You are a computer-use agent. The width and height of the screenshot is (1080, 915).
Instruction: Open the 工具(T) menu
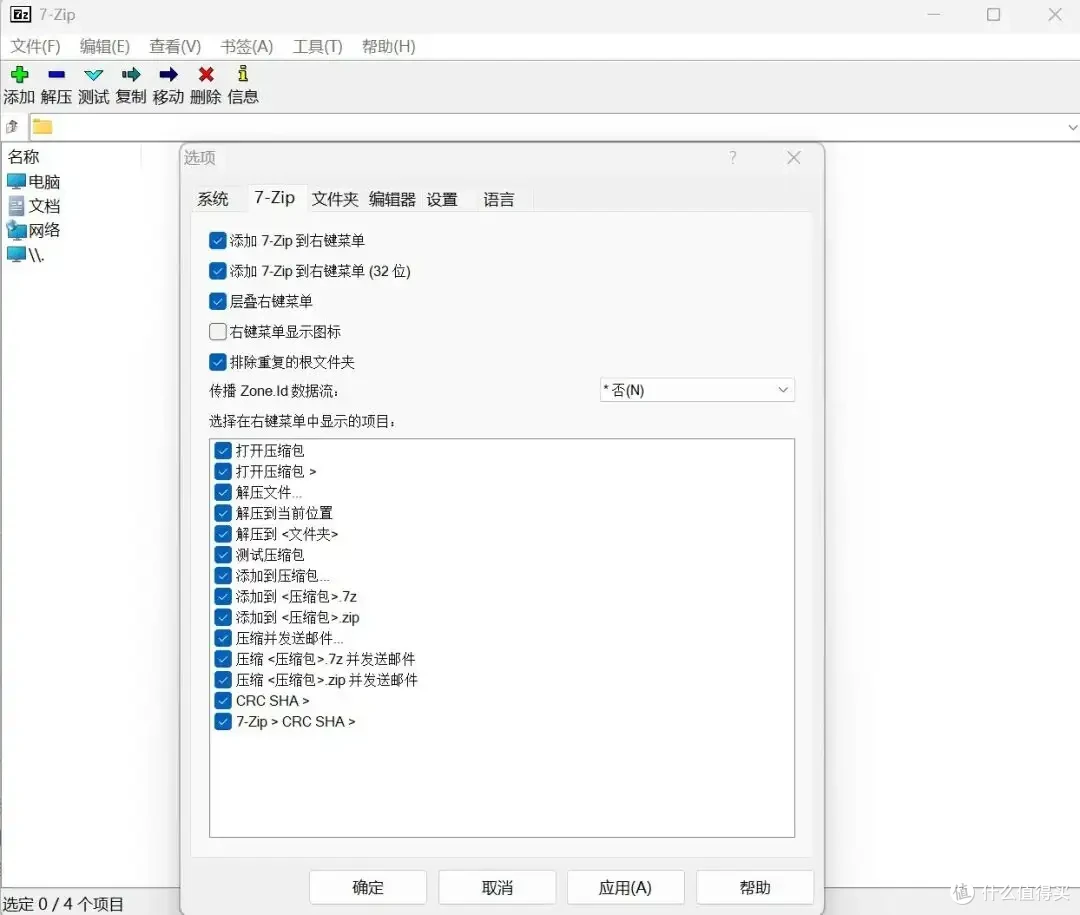pyautogui.click(x=318, y=46)
